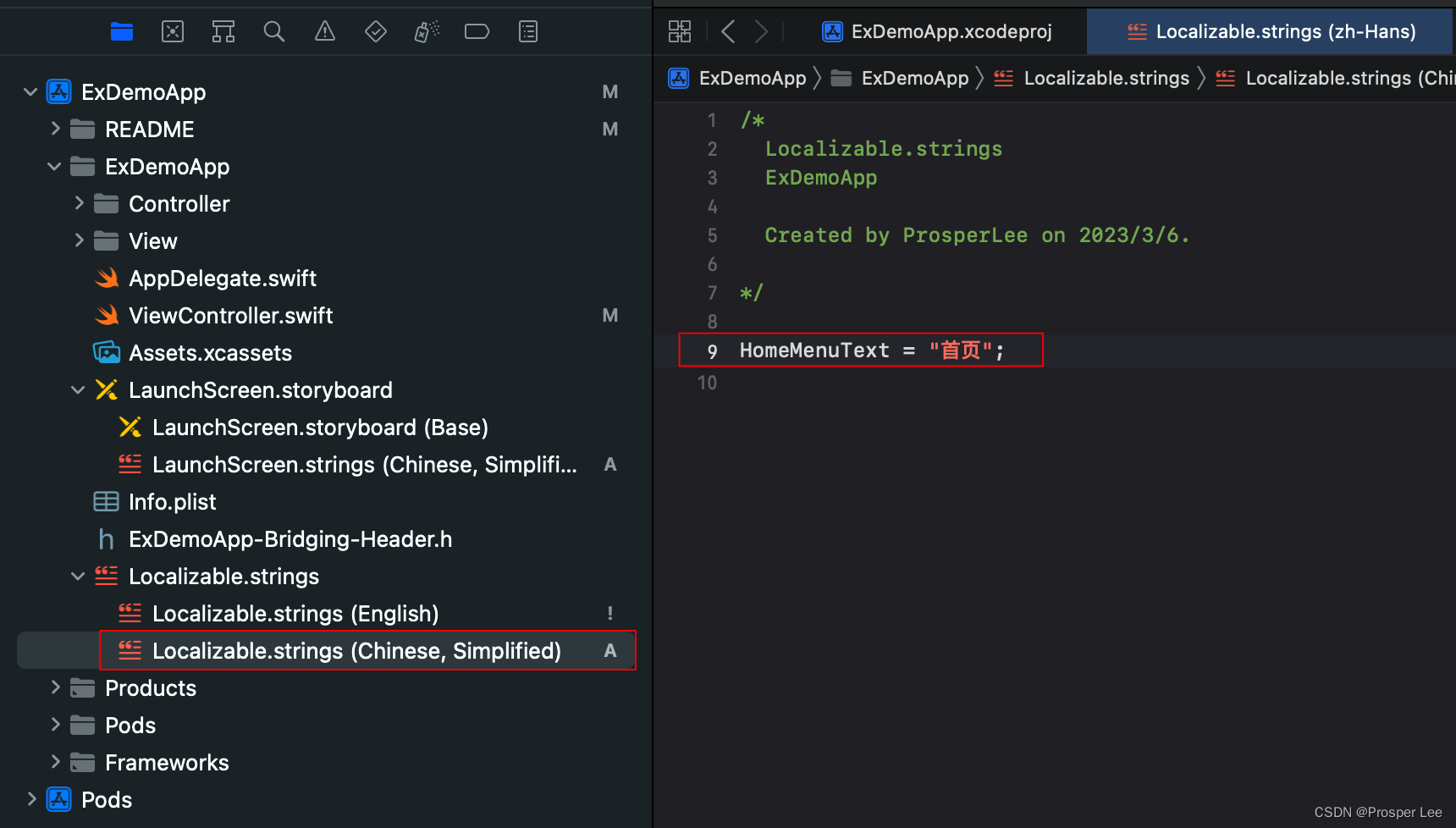Open the Find navigator magnifier icon
1456x828 pixels.
tap(273, 32)
